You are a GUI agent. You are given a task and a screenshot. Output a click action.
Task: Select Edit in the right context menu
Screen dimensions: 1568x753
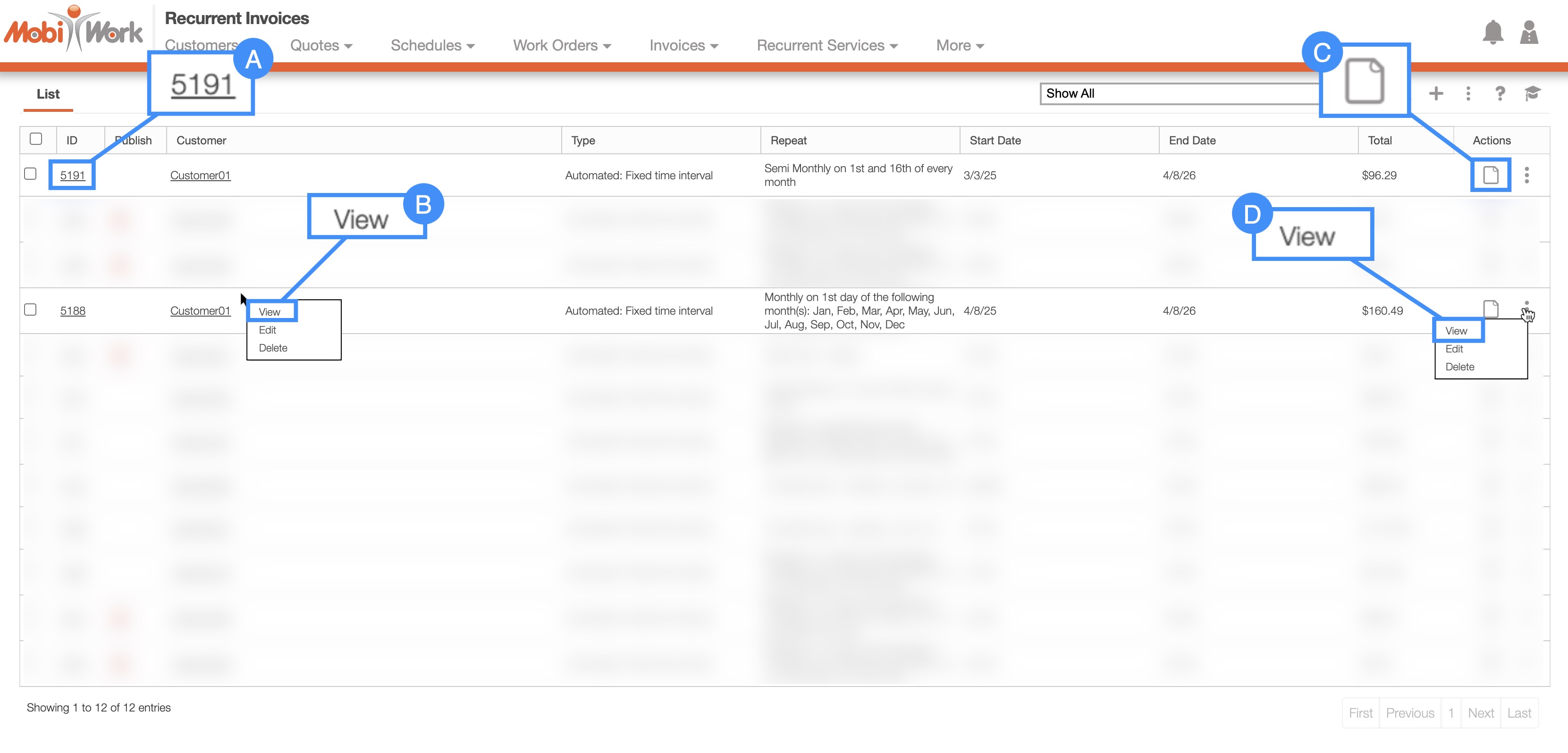coord(1454,349)
